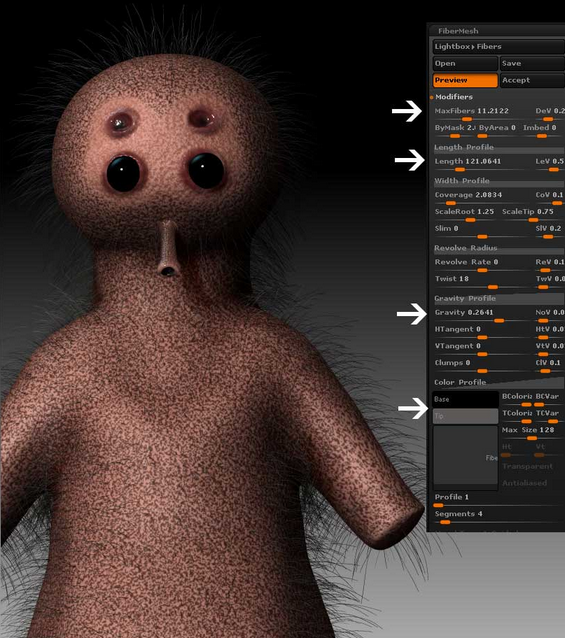Accept the FiberMesh preview
This screenshot has width=565, height=638.
tap(532, 80)
